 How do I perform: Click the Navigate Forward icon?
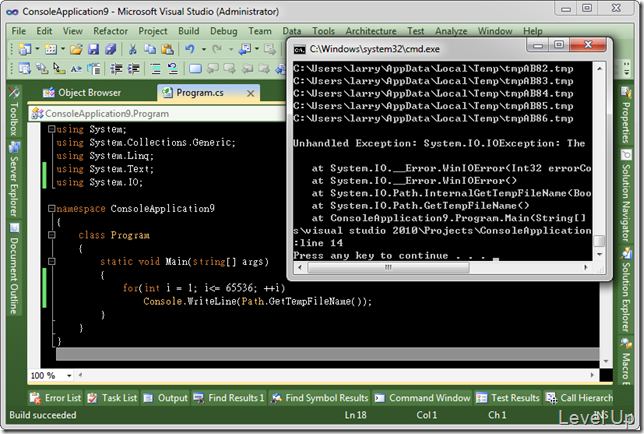coord(270,49)
